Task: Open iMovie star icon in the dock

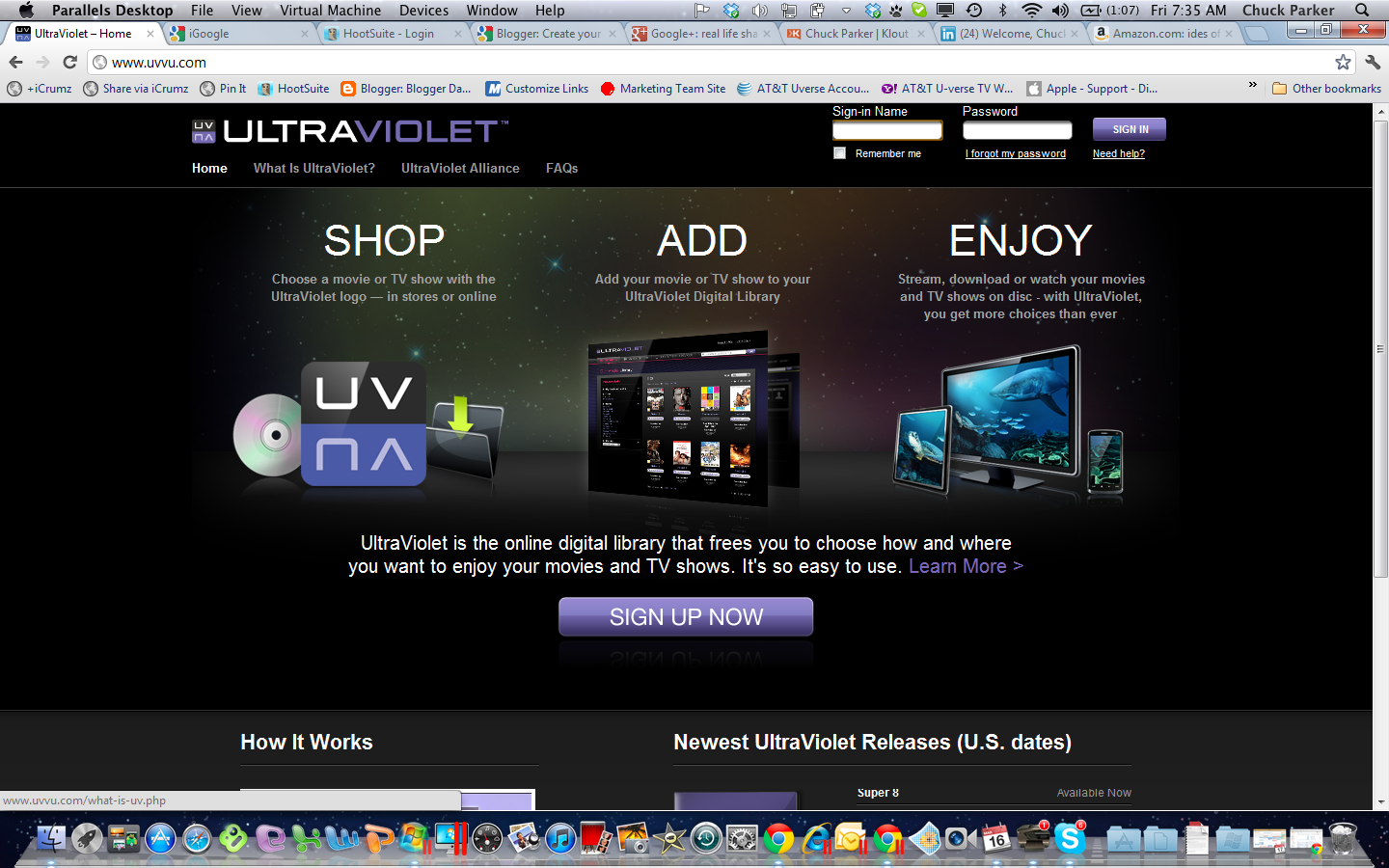Action: 669,839
